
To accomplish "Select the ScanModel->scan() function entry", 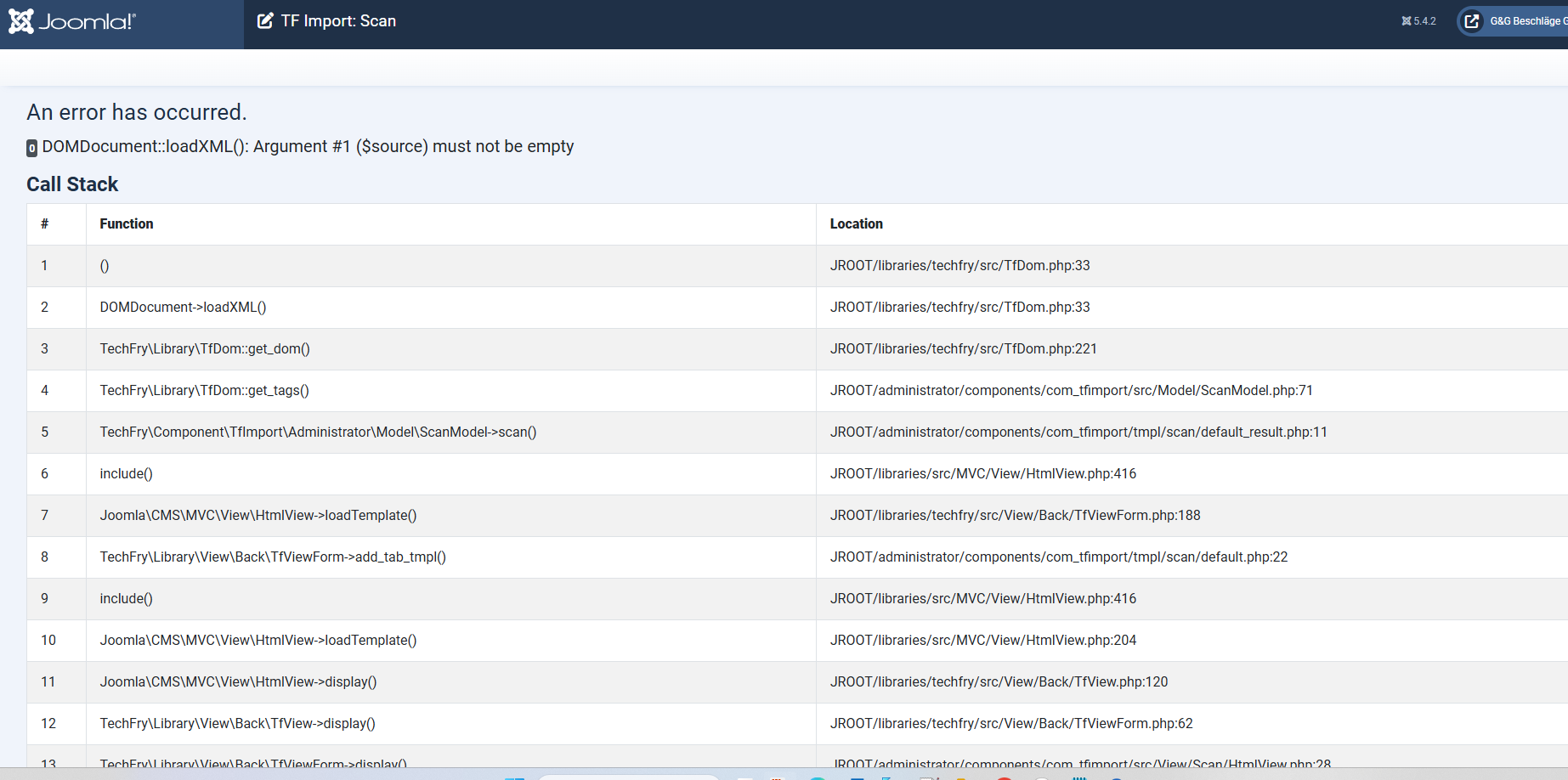I will point(318,432).
